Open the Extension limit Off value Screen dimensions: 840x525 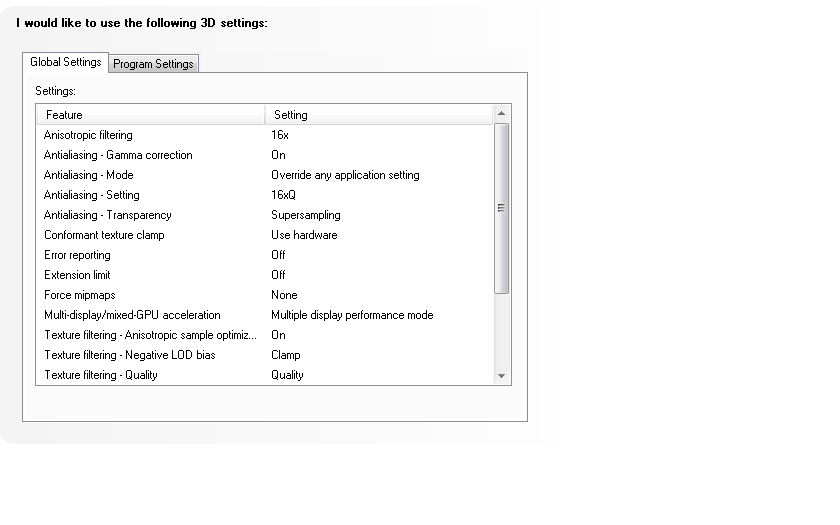pos(278,275)
